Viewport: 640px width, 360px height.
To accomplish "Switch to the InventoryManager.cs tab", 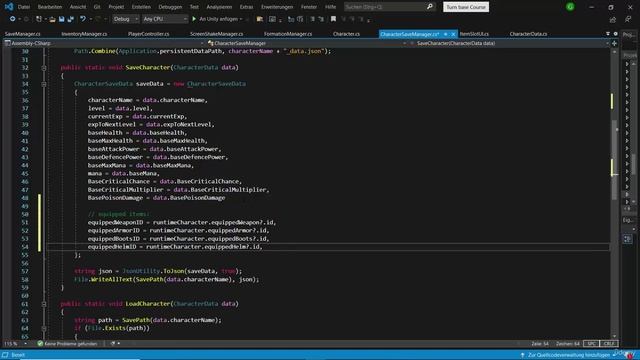I will (84, 34).
